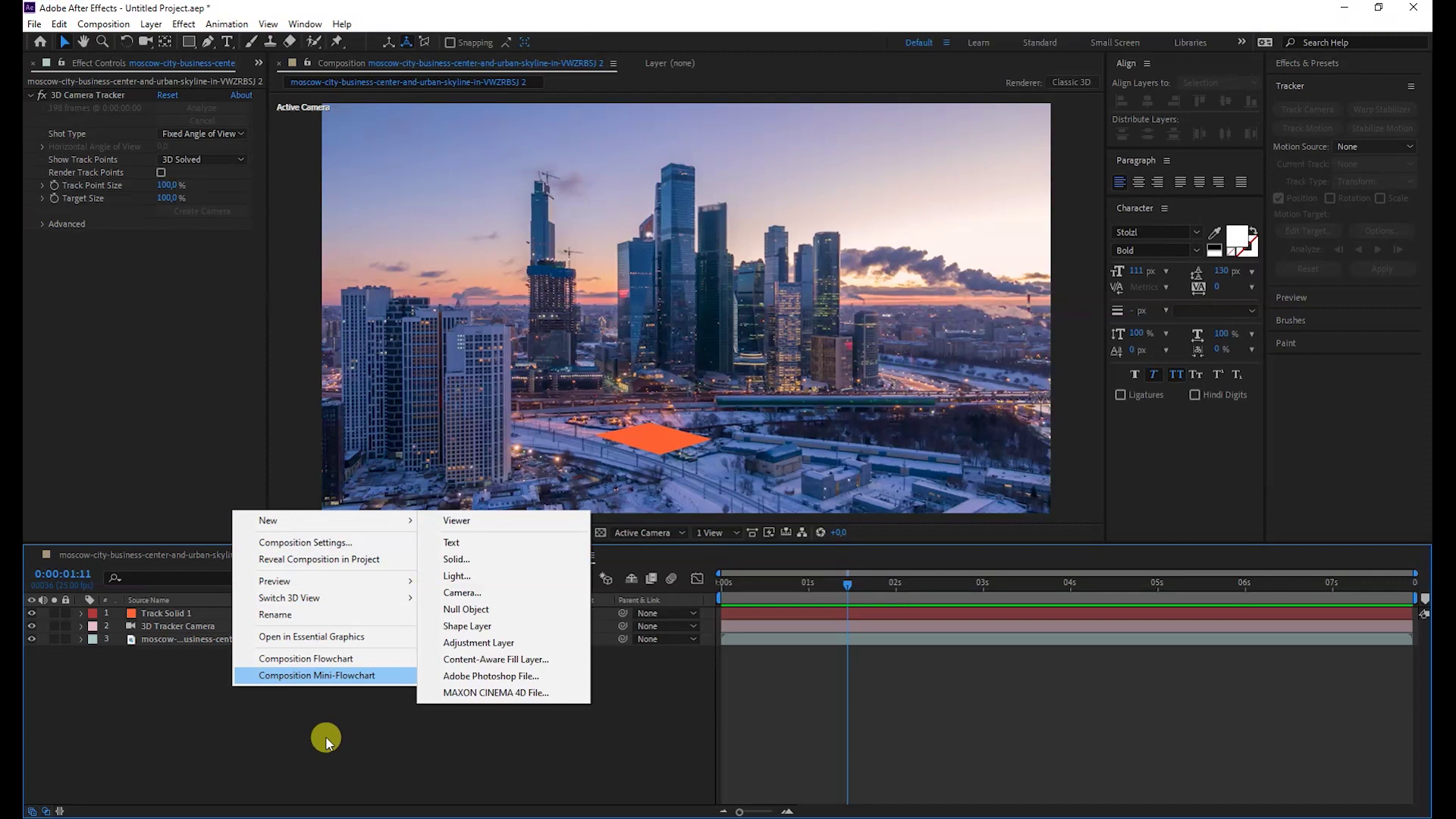The height and width of the screenshot is (819, 1456).
Task: Open the Motion Source dropdown
Action: [x=1374, y=147]
